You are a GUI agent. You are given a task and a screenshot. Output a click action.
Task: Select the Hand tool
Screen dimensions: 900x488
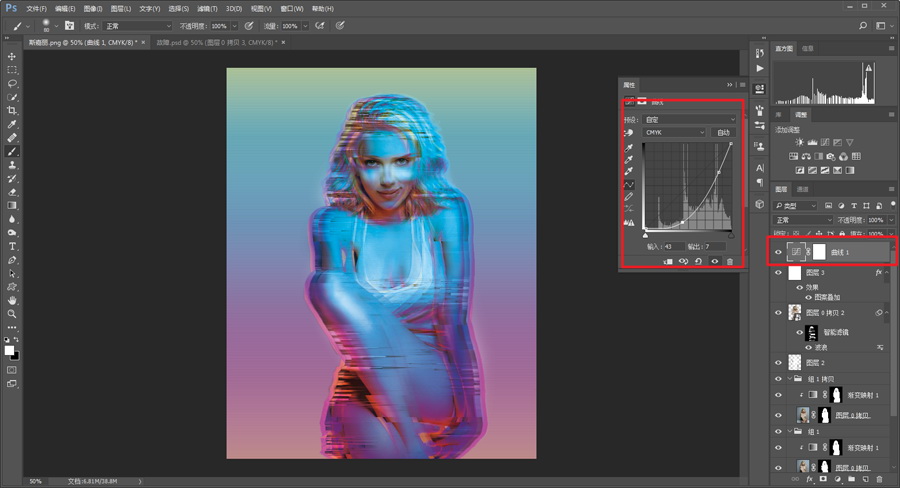click(11, 300)
